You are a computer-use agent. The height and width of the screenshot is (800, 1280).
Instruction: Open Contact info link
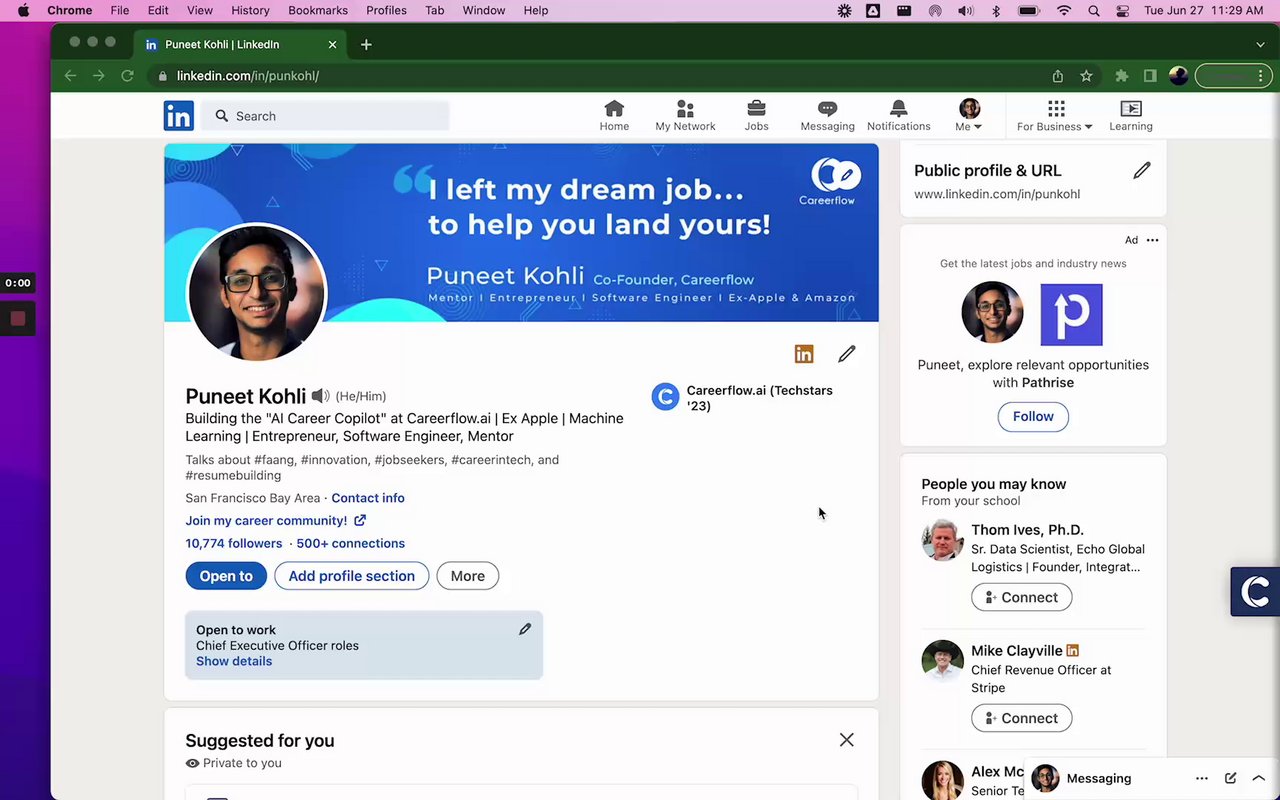pos(368,498)
